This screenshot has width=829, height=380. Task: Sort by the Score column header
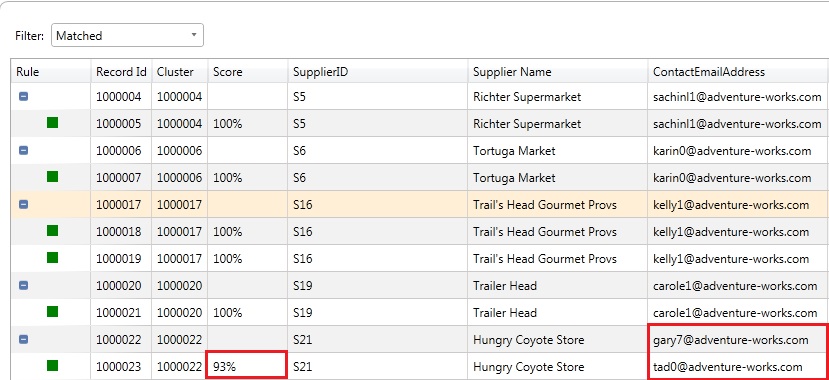248,72
